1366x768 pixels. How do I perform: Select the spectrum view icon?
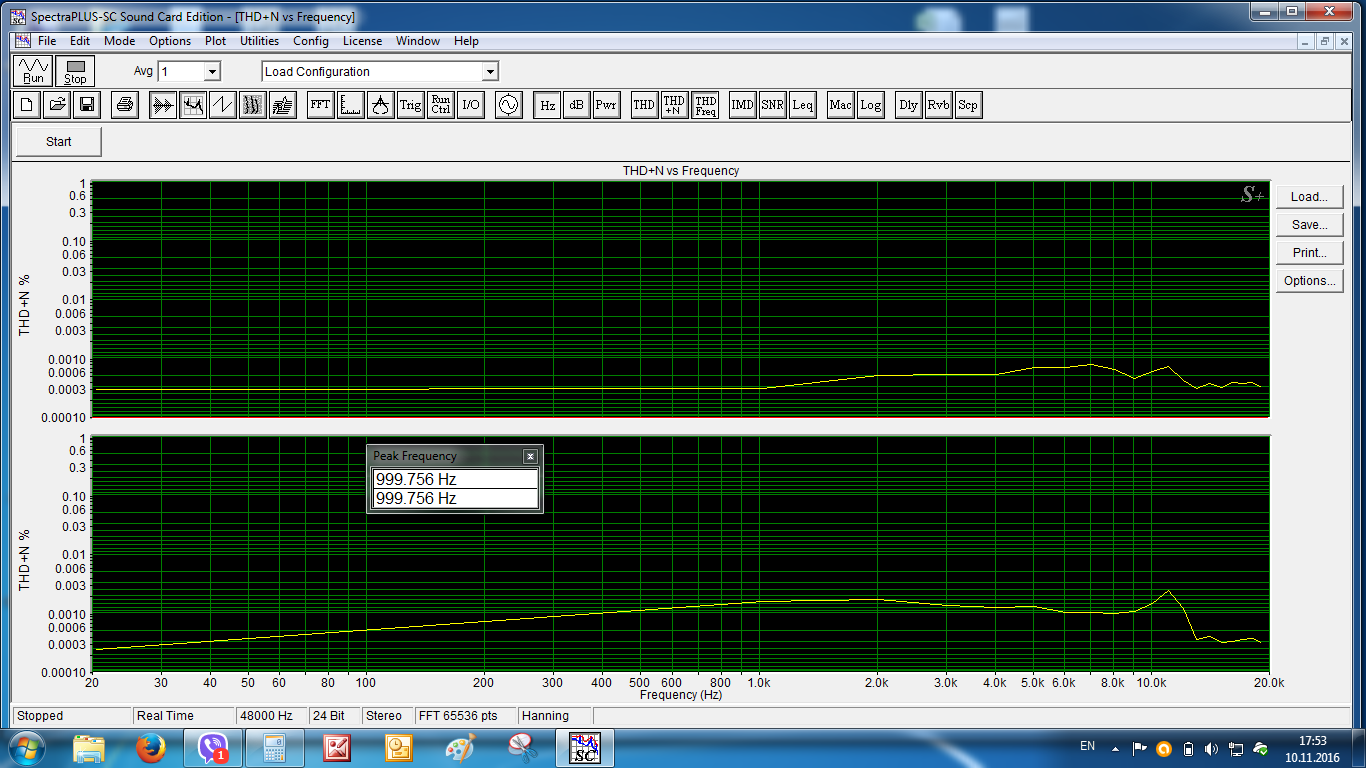click(x=193, y=104)
